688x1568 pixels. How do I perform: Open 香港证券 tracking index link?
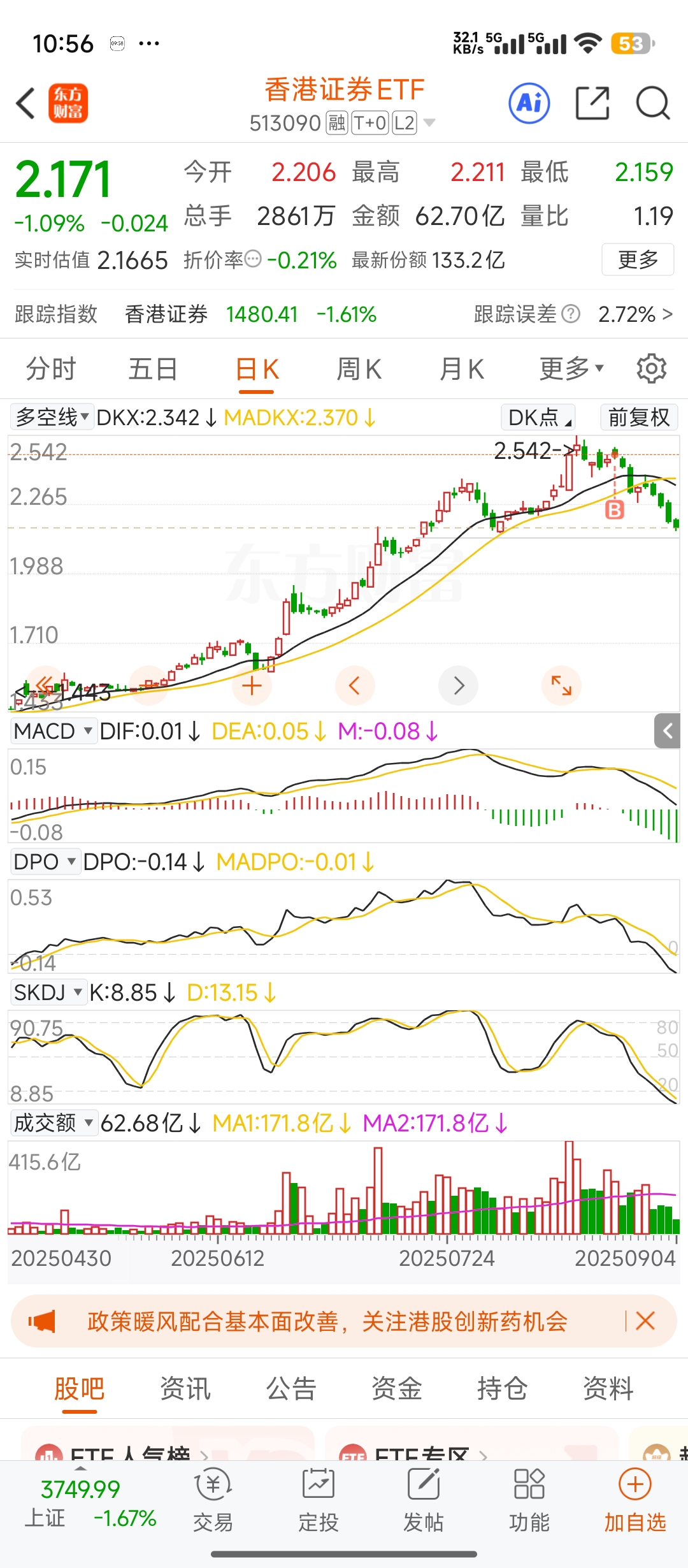[166, 314]
